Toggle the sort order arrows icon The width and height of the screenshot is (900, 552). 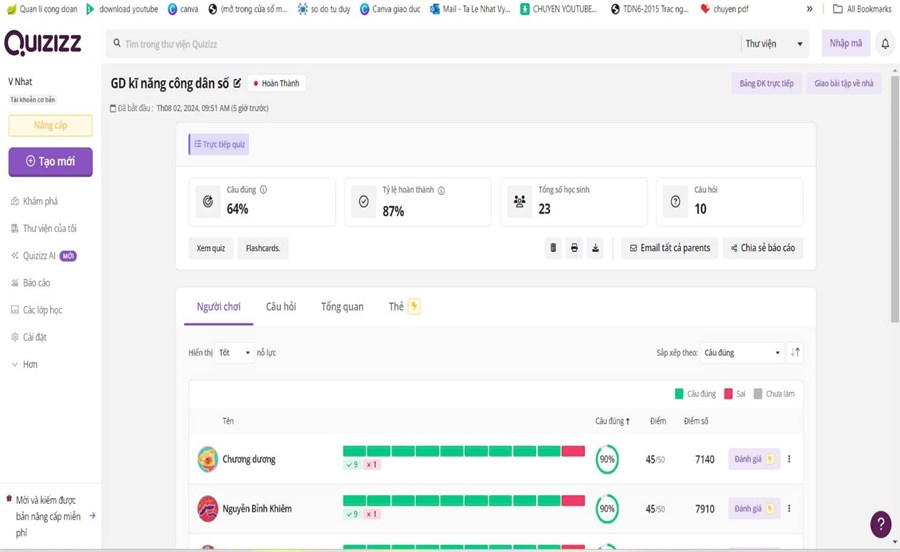tap(795, 352)
